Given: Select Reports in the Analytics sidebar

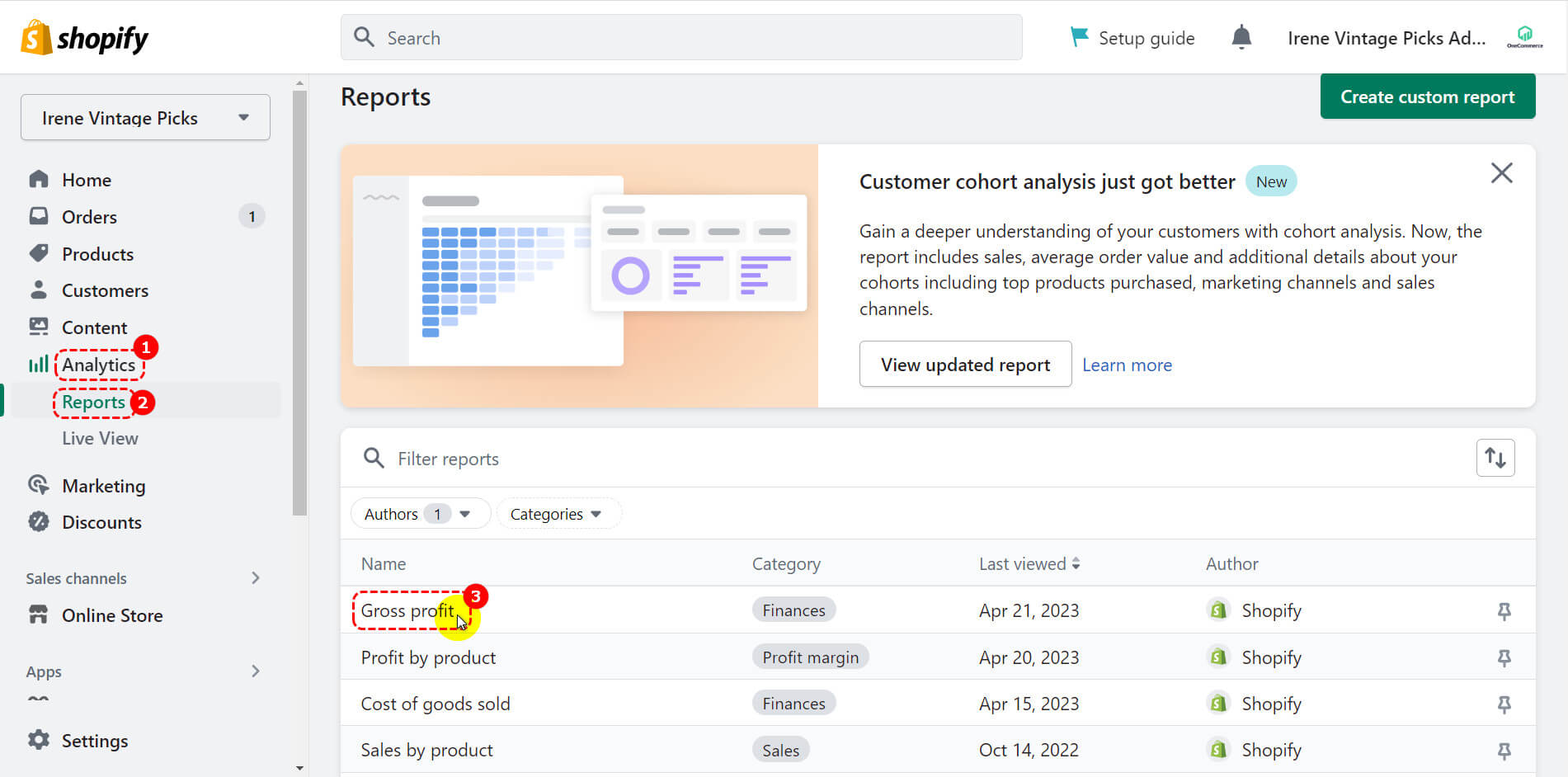Looking at the screenshot, I should [x=92, y=402].
